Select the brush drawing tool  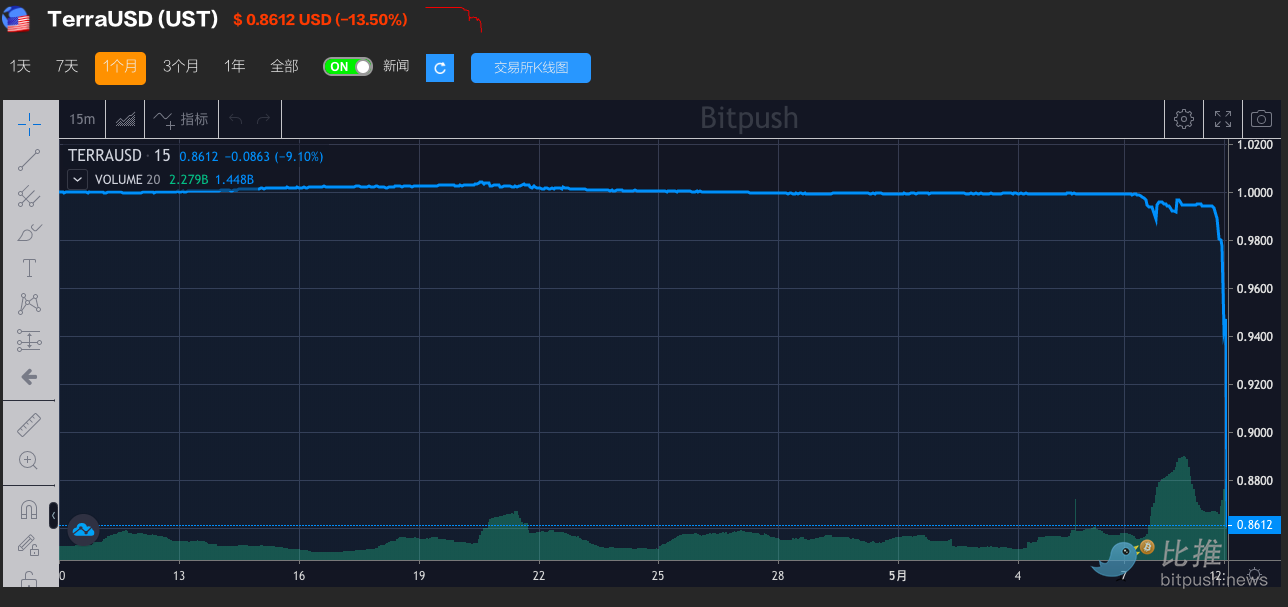point(29,233)
